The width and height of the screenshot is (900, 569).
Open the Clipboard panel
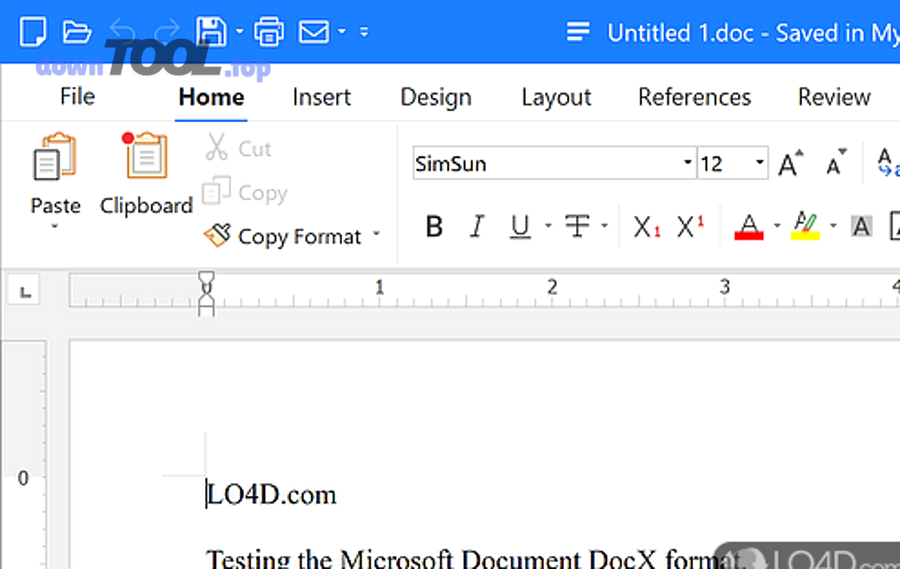click(146, 173)
